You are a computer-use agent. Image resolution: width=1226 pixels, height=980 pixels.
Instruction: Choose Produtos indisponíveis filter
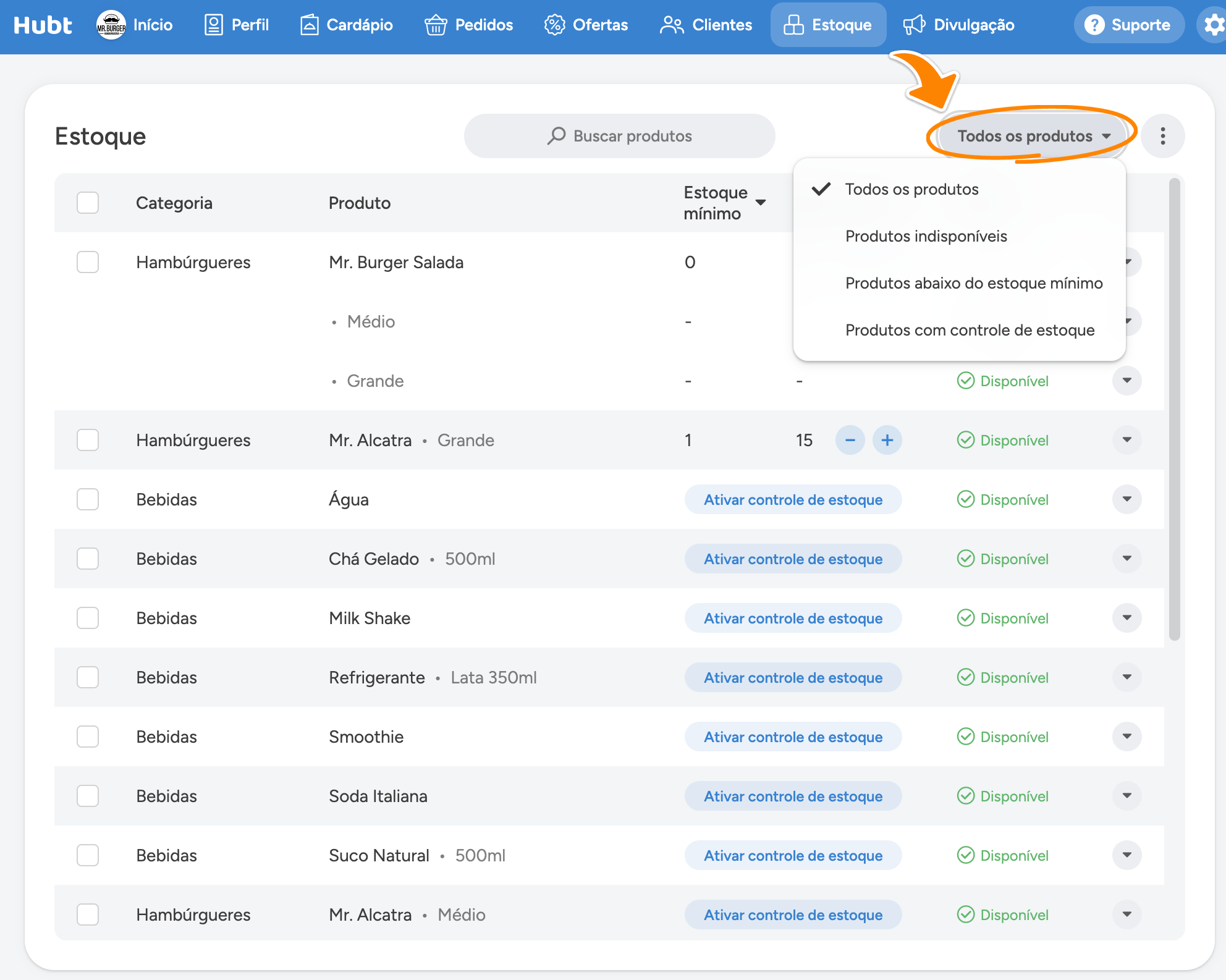point(959,236)
